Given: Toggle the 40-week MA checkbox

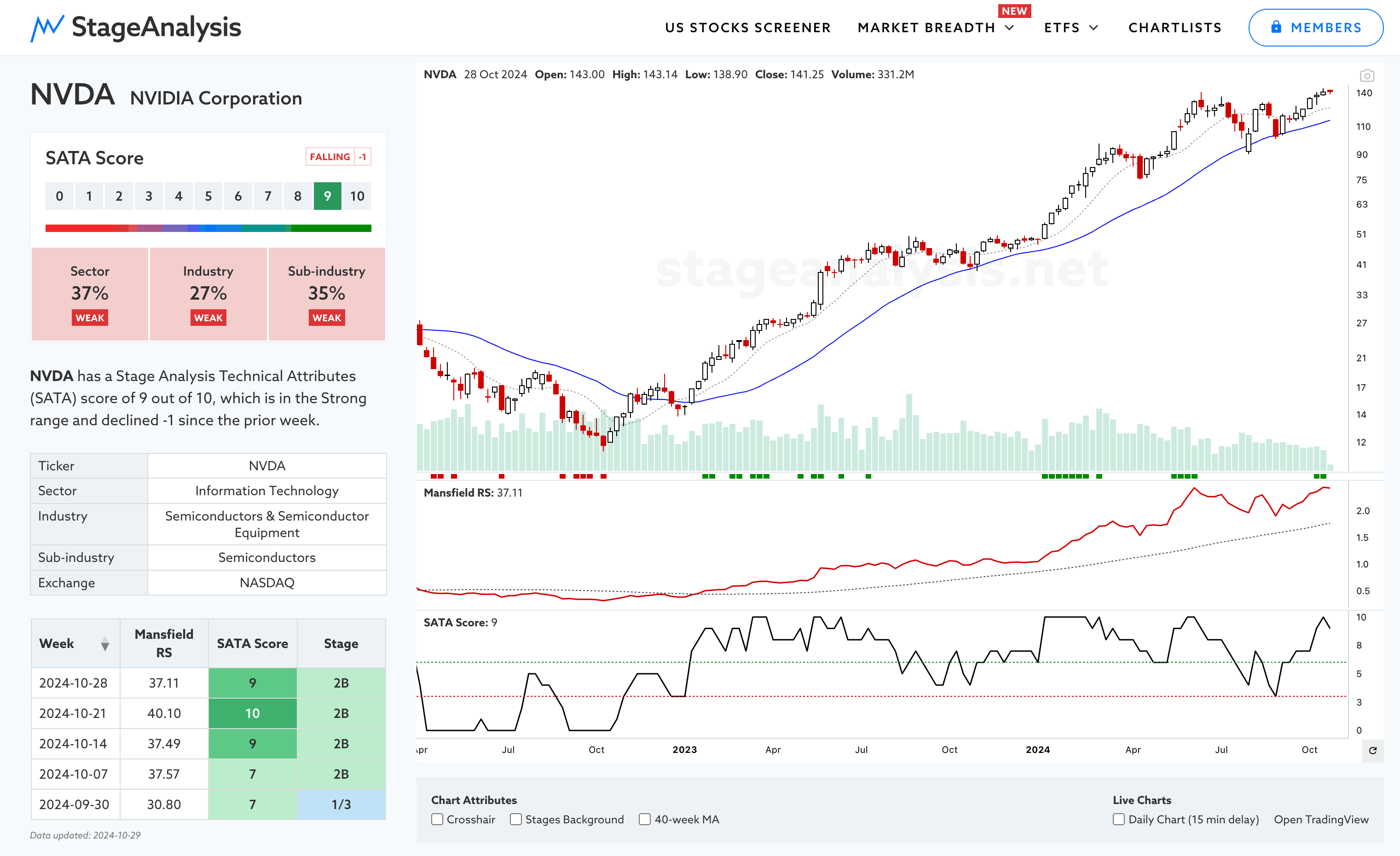Looking at the screenshot, I should [x=644, y=819].
